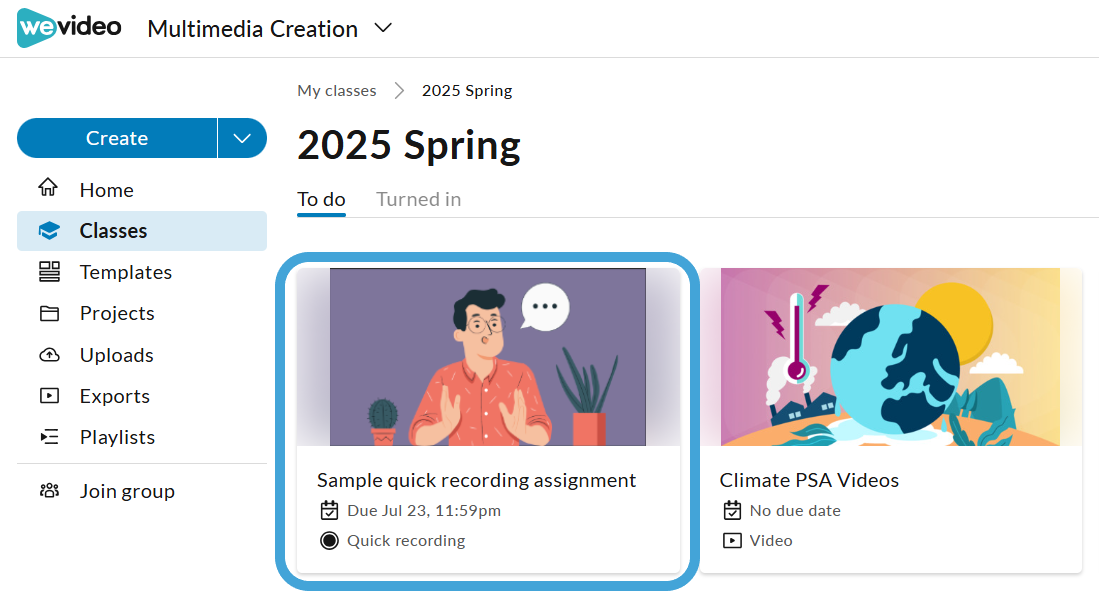
Task: Click the Climate PSA Videos title
Action: point(809,480)
